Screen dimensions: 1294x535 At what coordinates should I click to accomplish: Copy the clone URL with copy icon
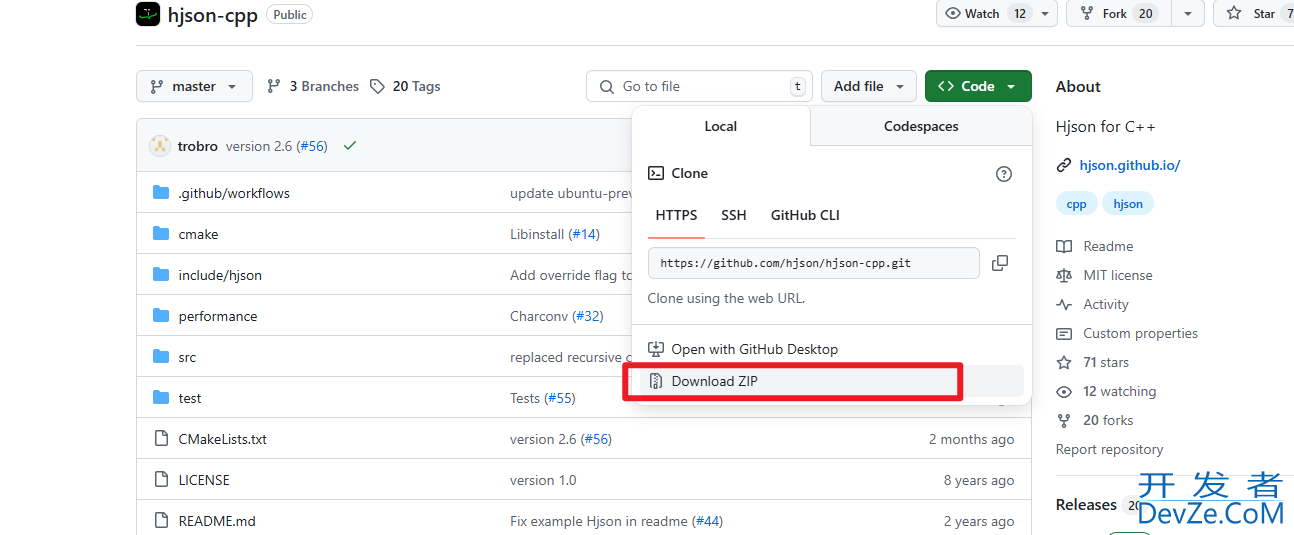point(1000,263)
